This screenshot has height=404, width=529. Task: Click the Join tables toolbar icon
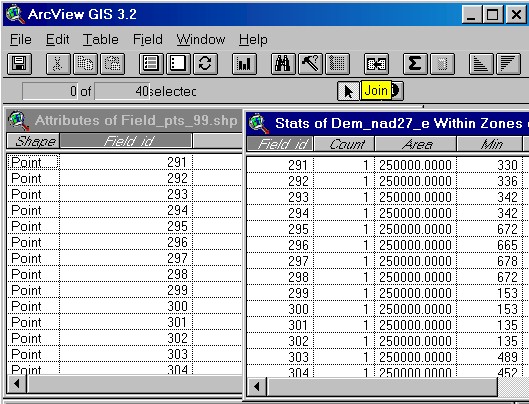[376, 64]
